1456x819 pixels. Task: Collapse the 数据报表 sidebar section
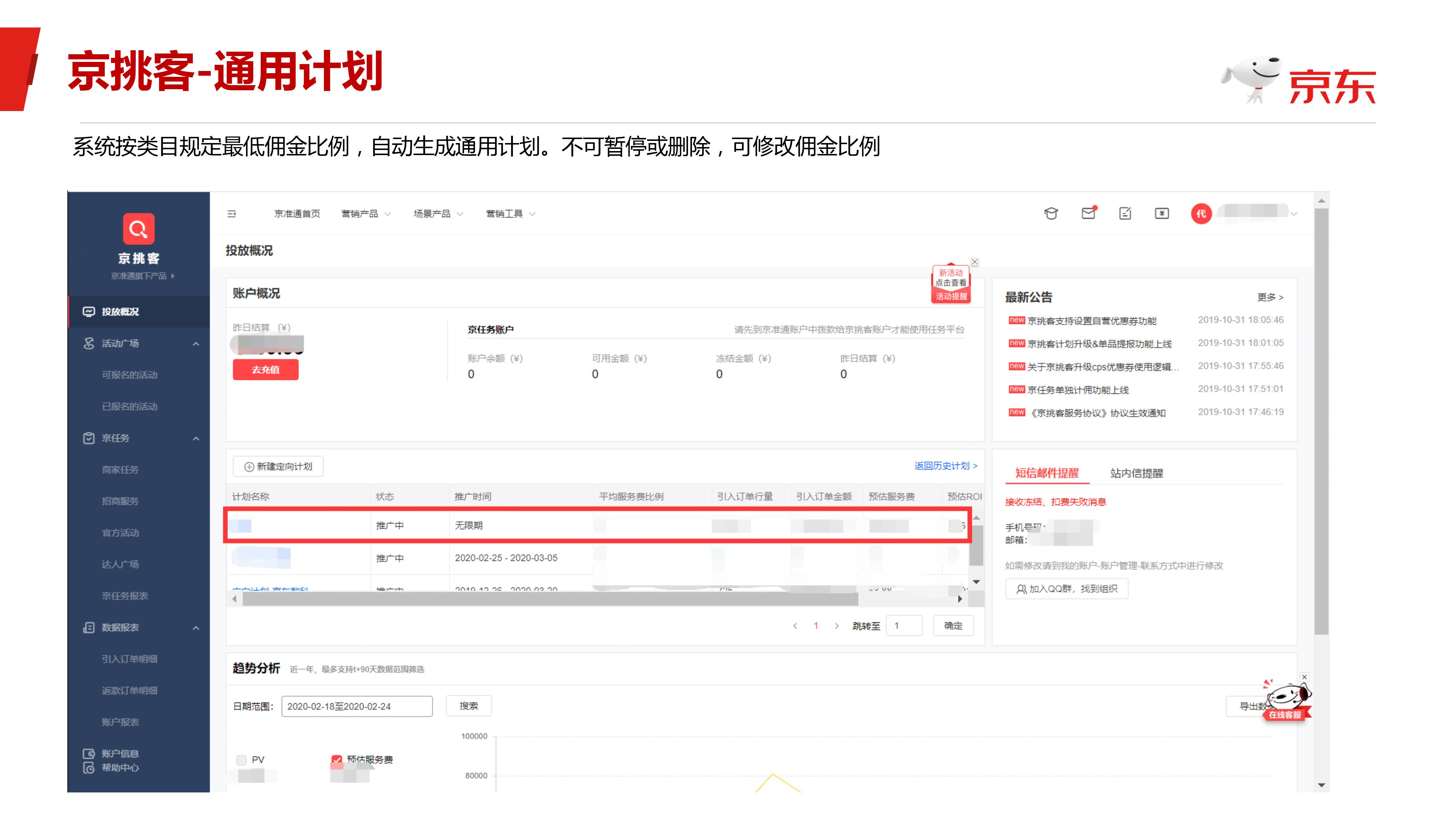click(x=195, y=628)
